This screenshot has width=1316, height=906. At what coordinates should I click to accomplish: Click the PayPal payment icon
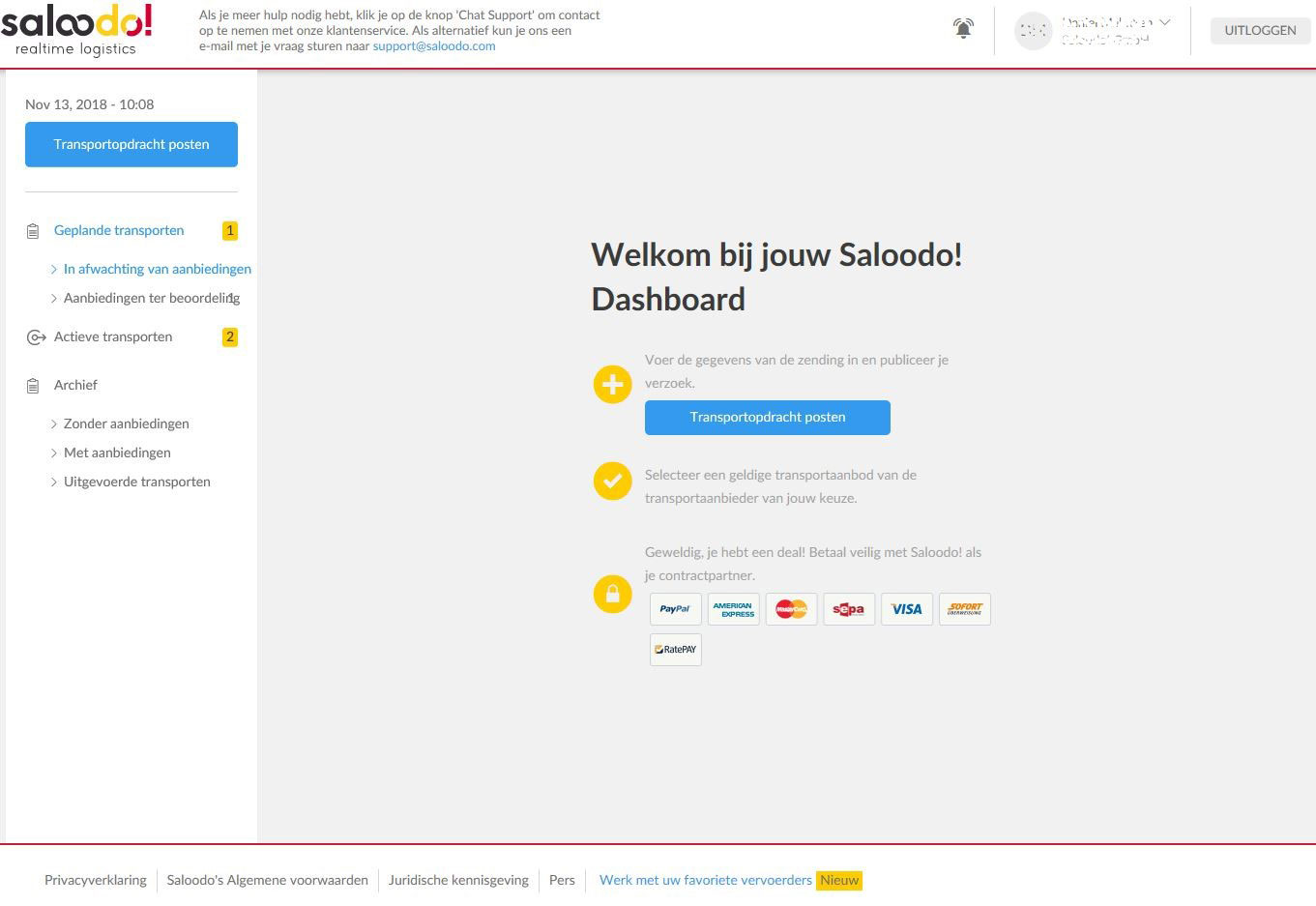click(675, 609)
